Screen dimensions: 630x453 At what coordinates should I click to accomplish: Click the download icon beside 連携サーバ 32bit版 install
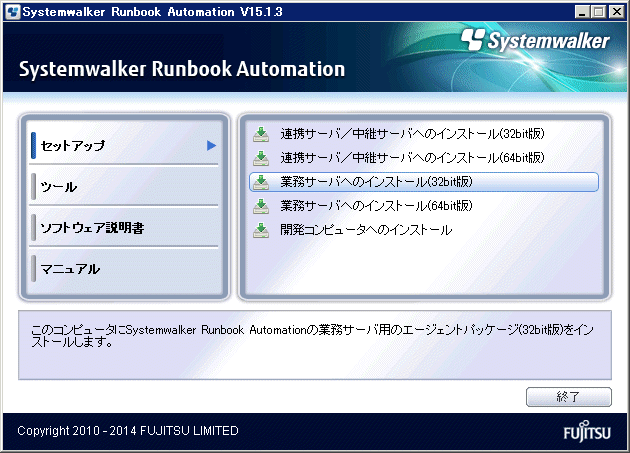point(261,134)
